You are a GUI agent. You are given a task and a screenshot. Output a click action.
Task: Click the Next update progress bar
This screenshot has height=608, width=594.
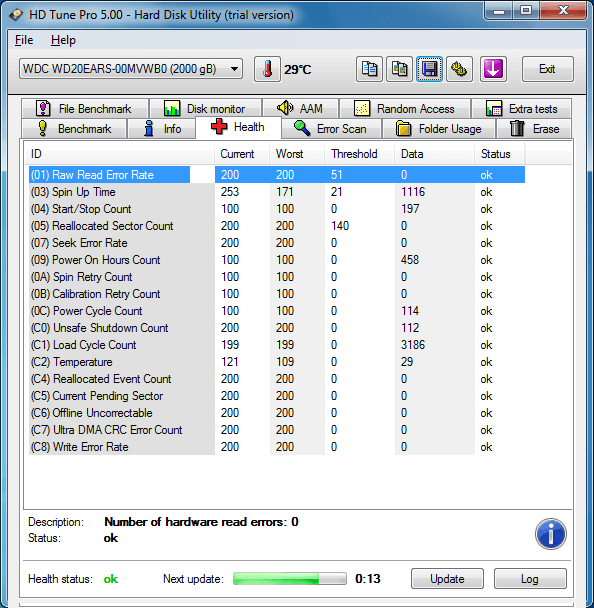pyautogui.click(x=290, y=579)
